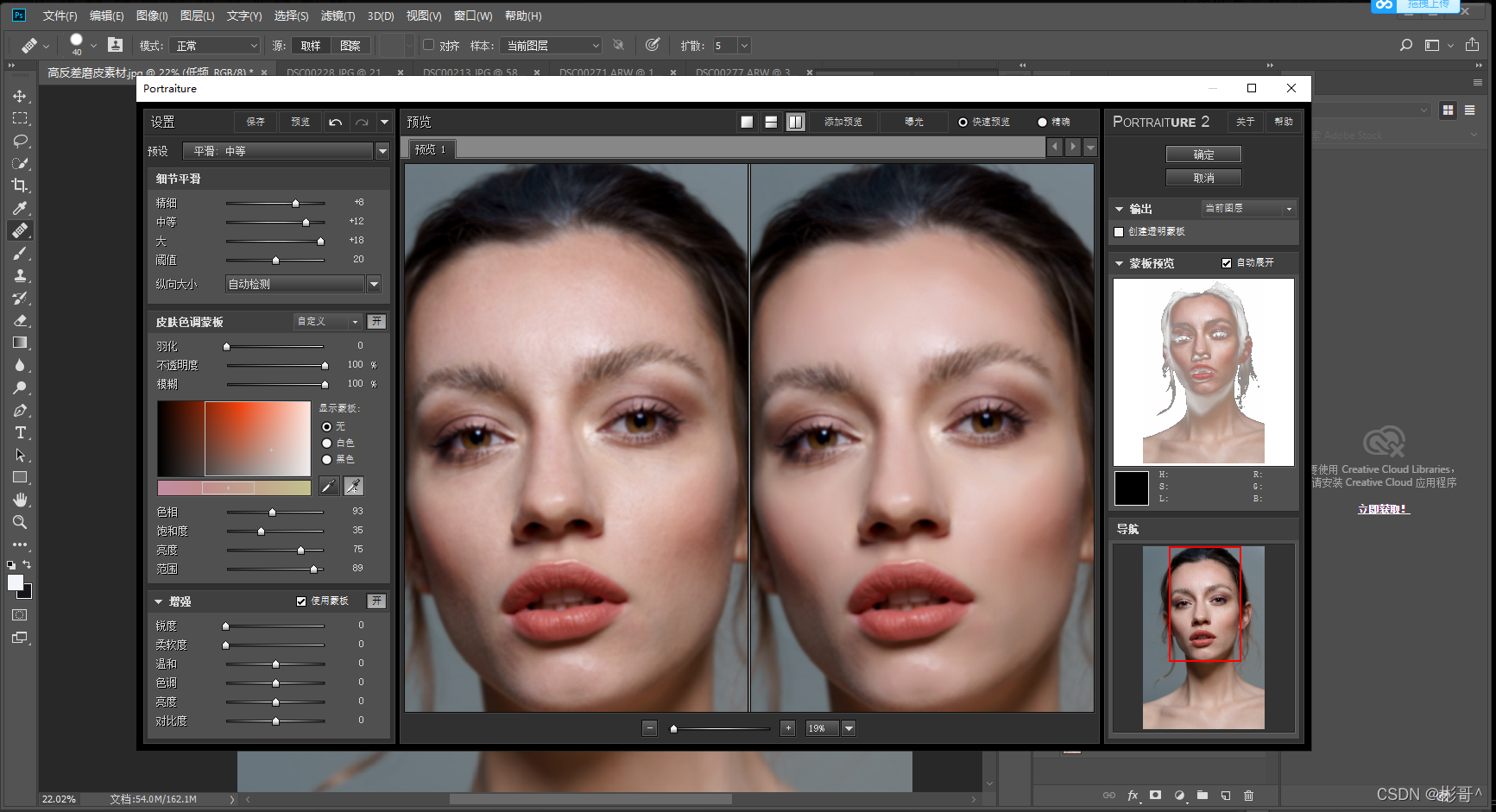Click the navigator face thumbnail
Screen dimensions: 1496x812
coord(1203,638)
